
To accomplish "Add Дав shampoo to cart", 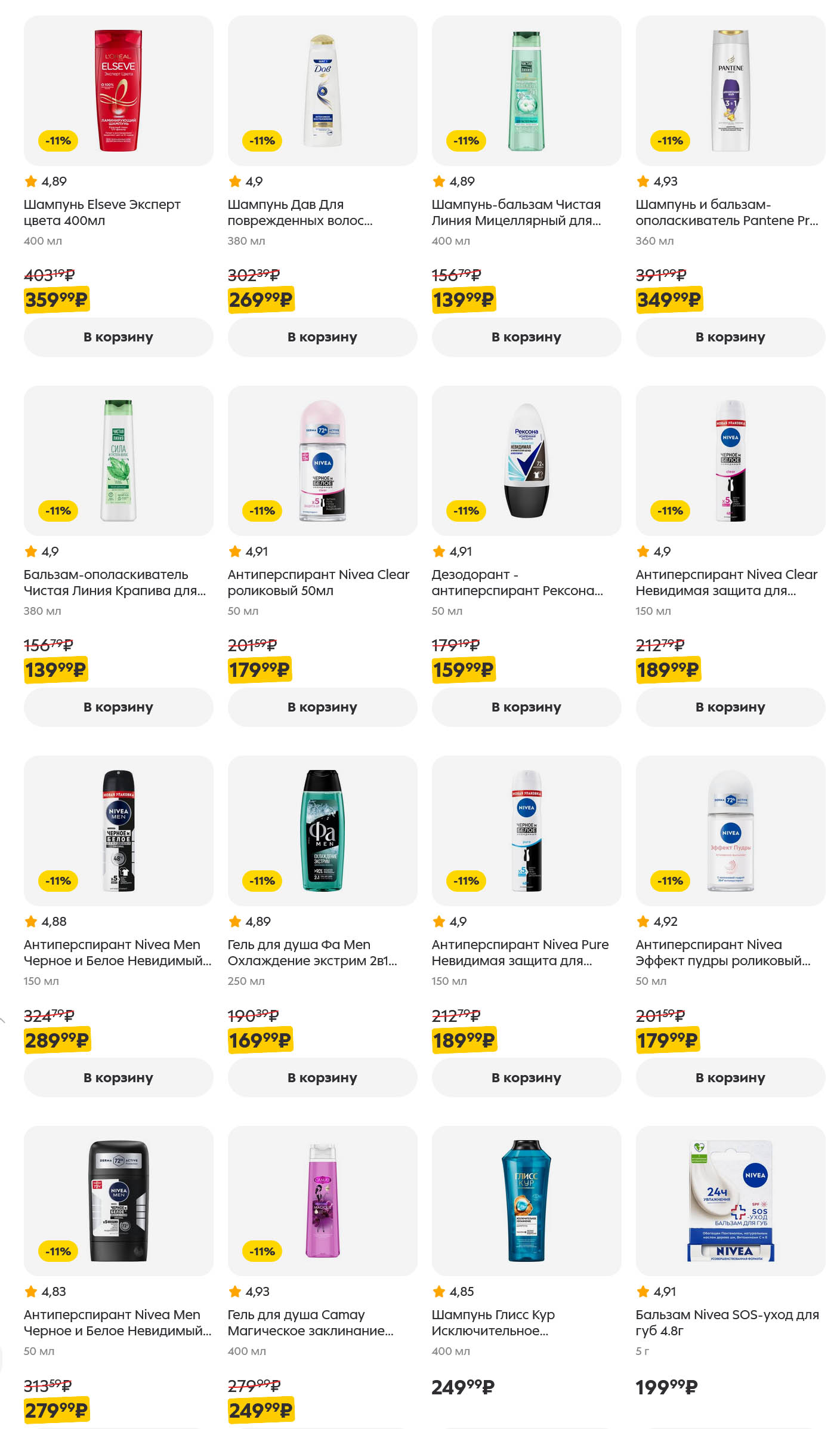I will (x=322, y=337).
